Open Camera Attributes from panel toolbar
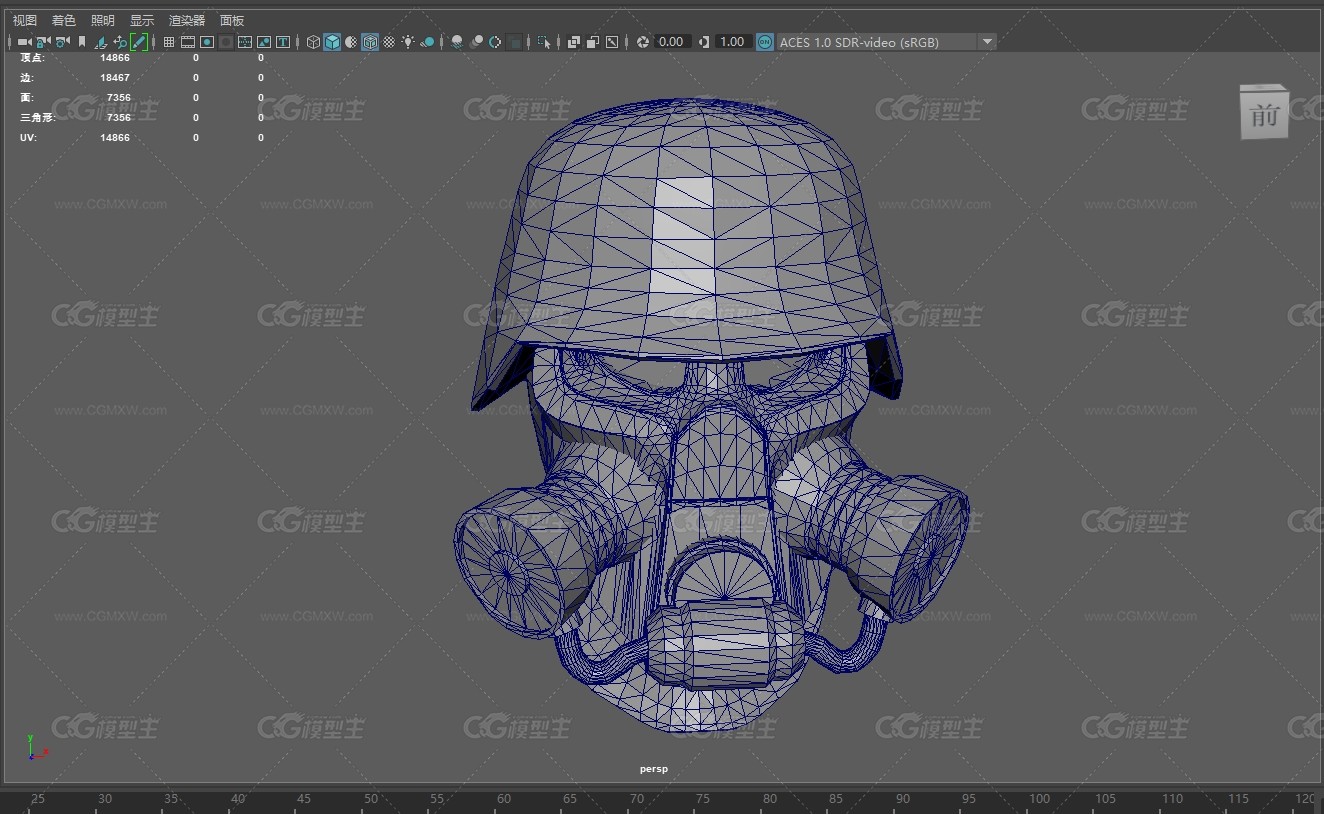This screenshot has width=1324, height=814. (x=62, y=42)
